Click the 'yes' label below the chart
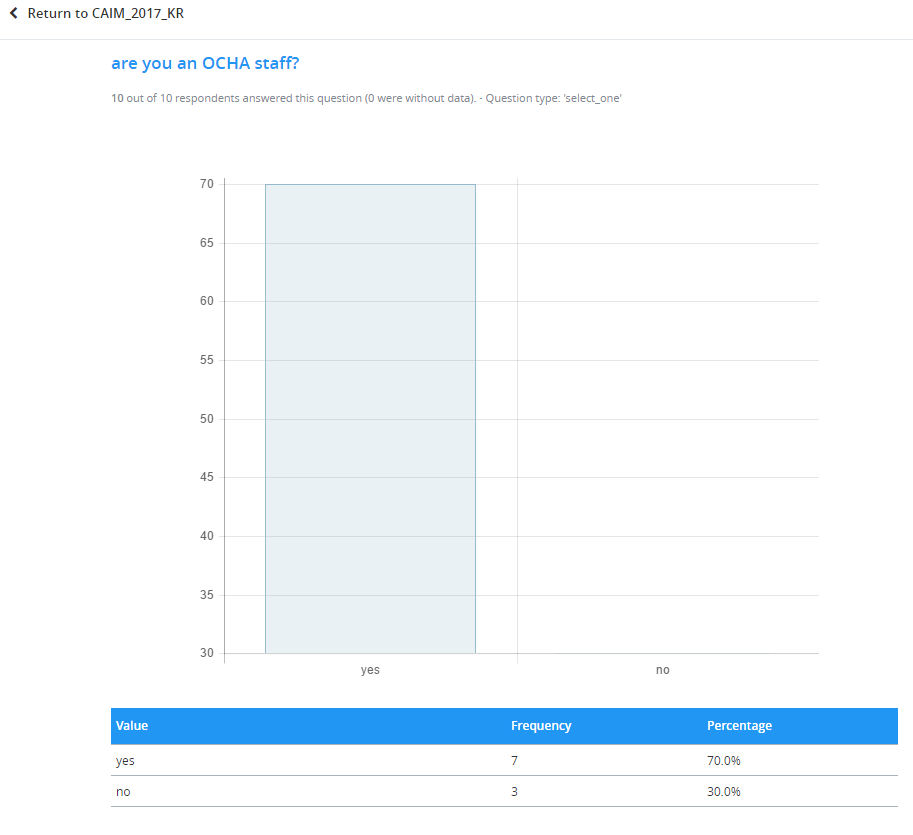 coord(370,670)
